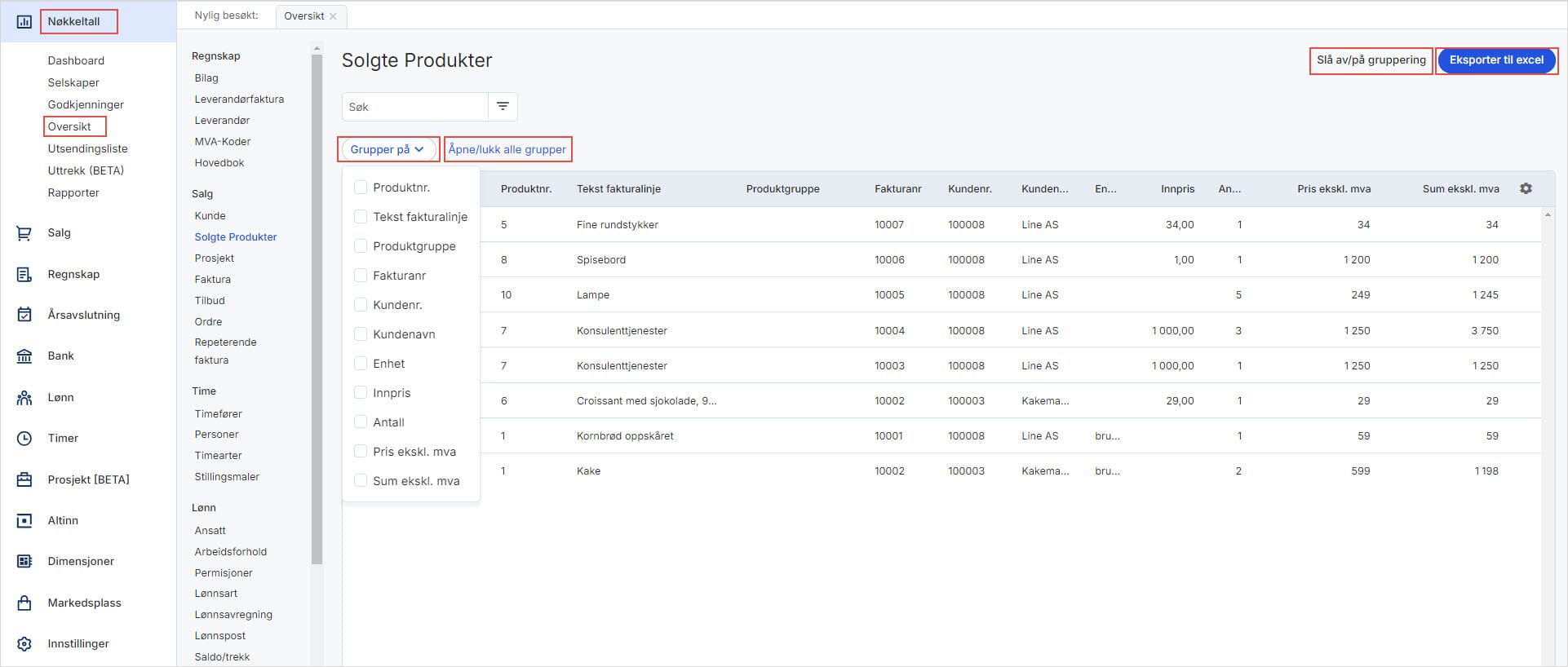
Task: Close the Oversikt recent tab
Action: point(333,16)
